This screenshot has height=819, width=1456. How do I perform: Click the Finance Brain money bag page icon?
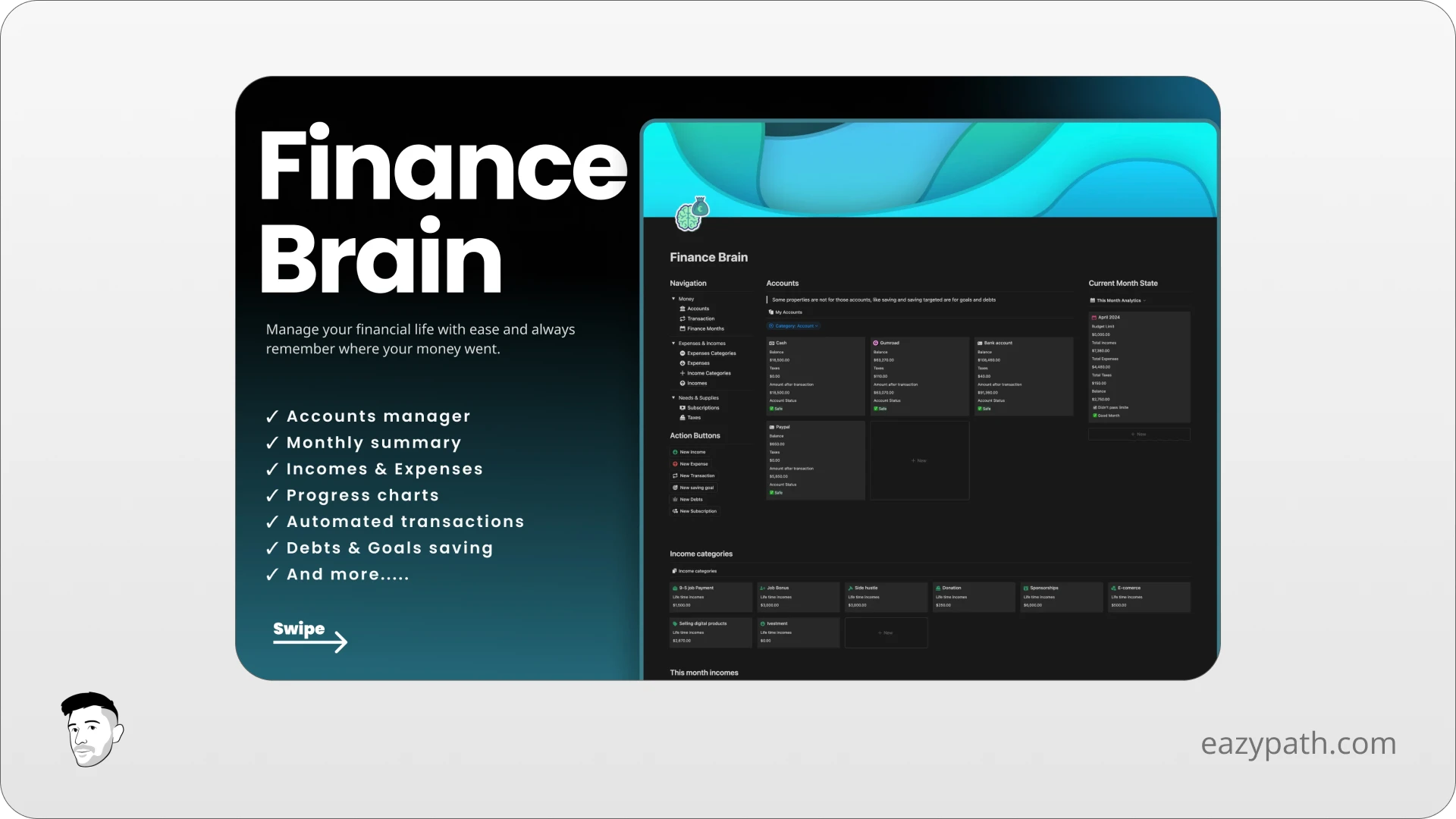click(x=690, y=215)
